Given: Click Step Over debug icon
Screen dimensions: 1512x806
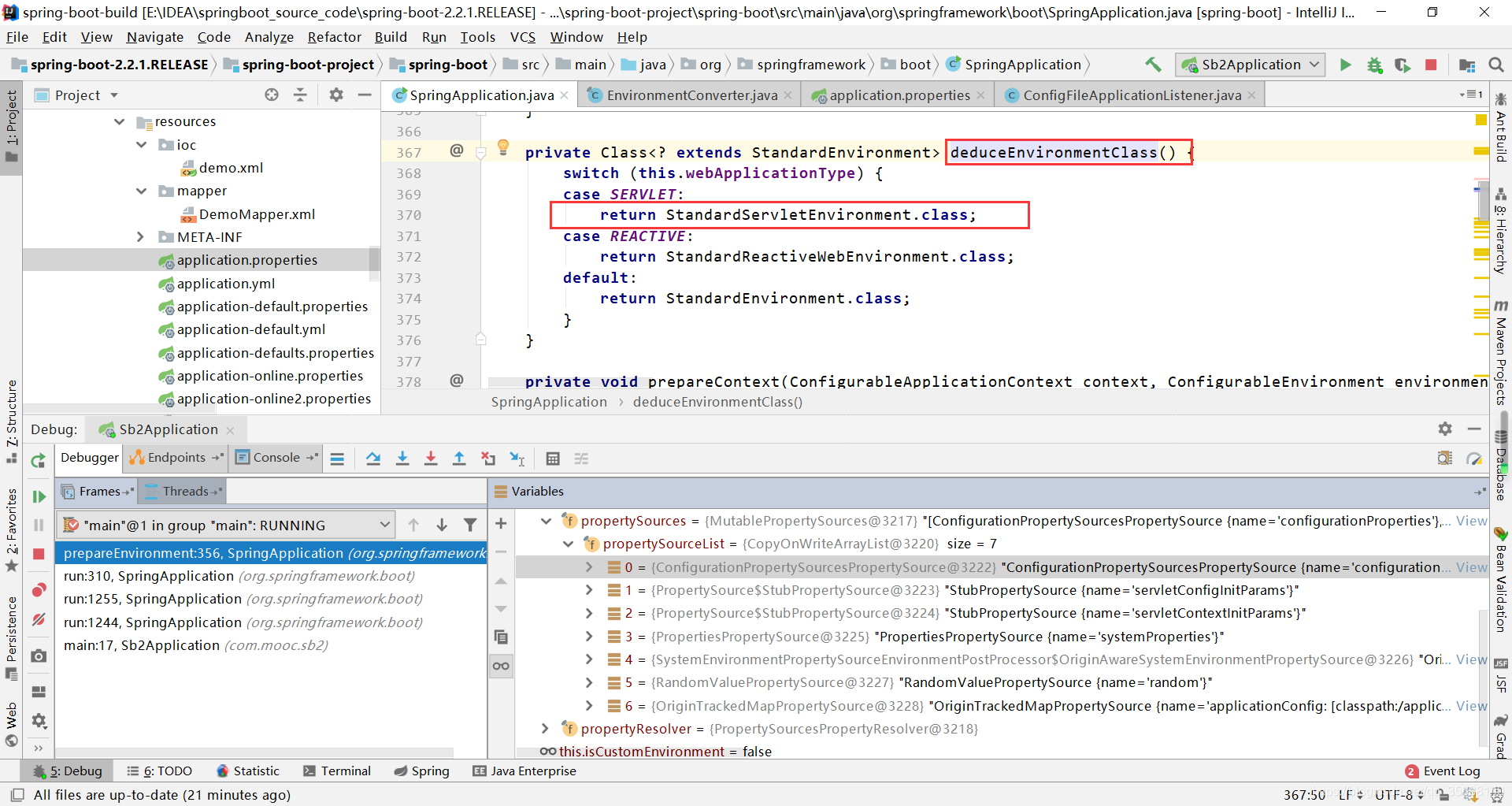Looking at the screenshot, I should [x=373, y=459].
